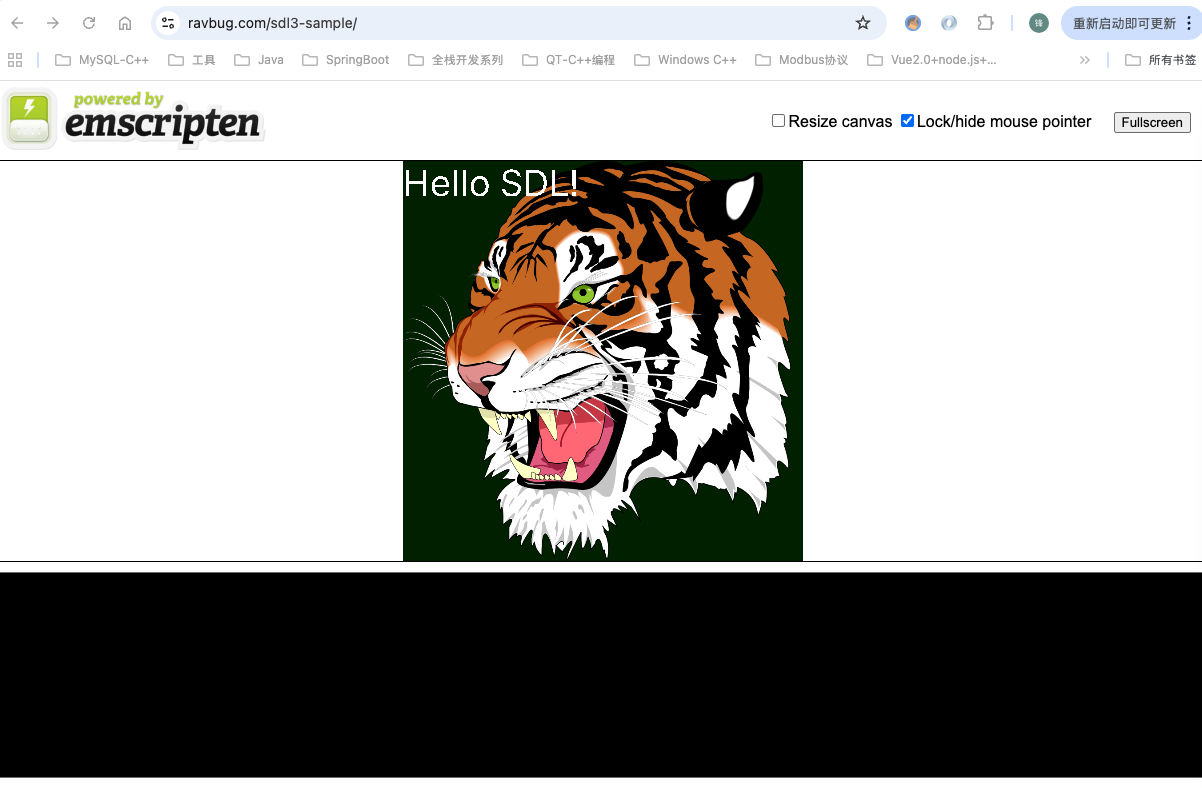Click the tiger SDL canvas
Viewport: 1202px width, 788px height.
pos(603,361)
